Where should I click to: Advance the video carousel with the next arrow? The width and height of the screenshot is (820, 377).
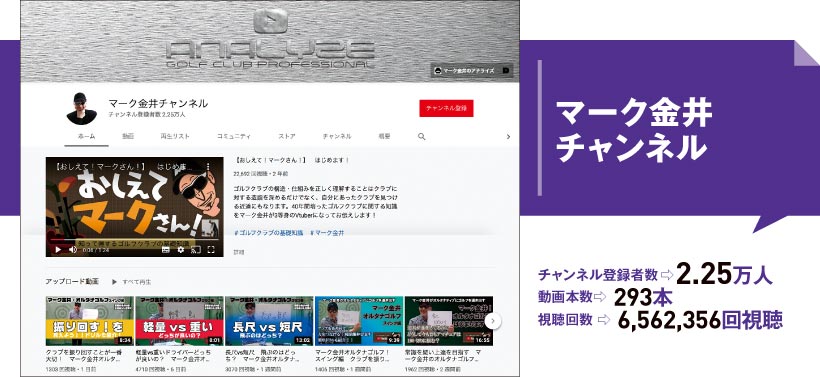click(x=493, y=321)
